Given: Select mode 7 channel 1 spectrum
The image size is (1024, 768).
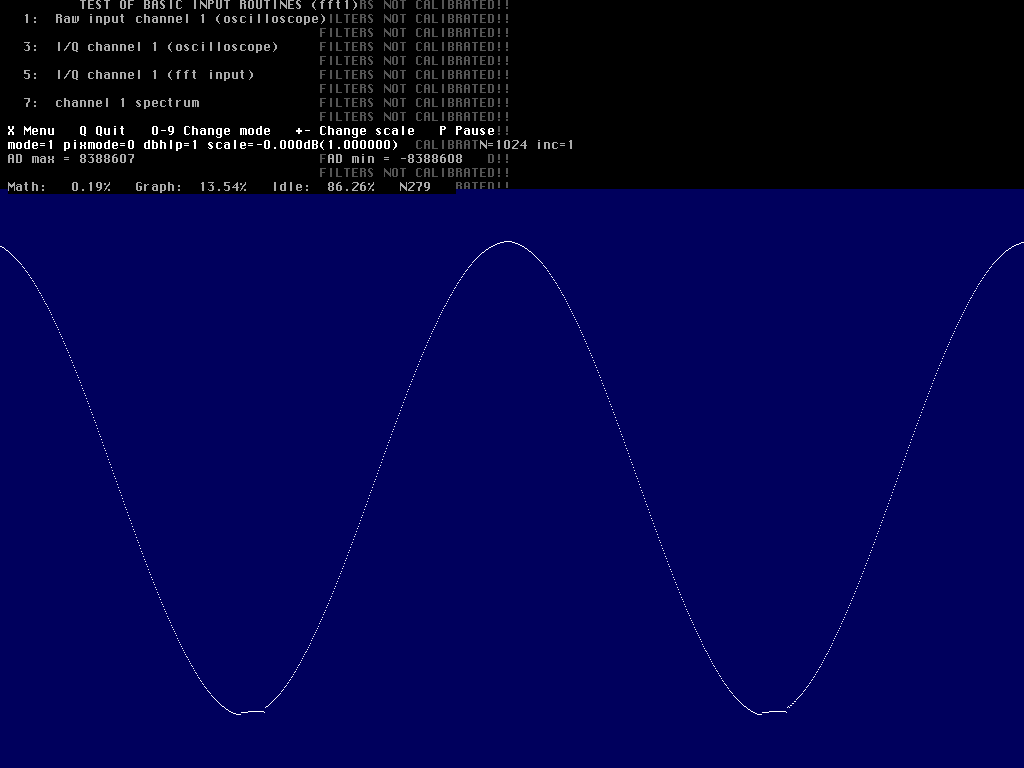Looking at the screenshot, I should (x=111, y=103).
